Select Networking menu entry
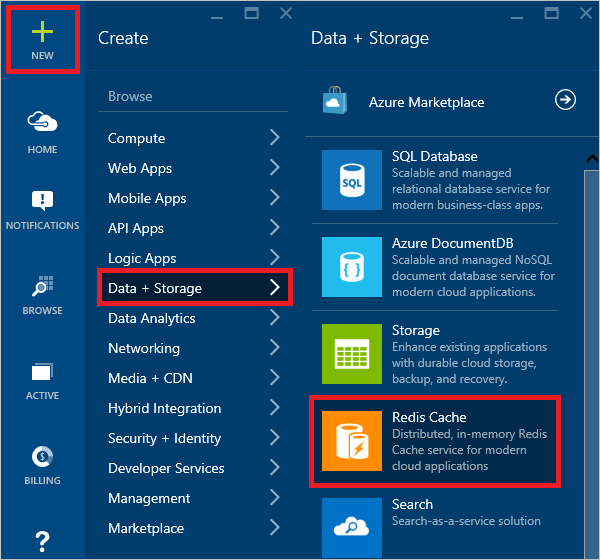Screen dimensions: 600x560 click(x=144, y=348)
